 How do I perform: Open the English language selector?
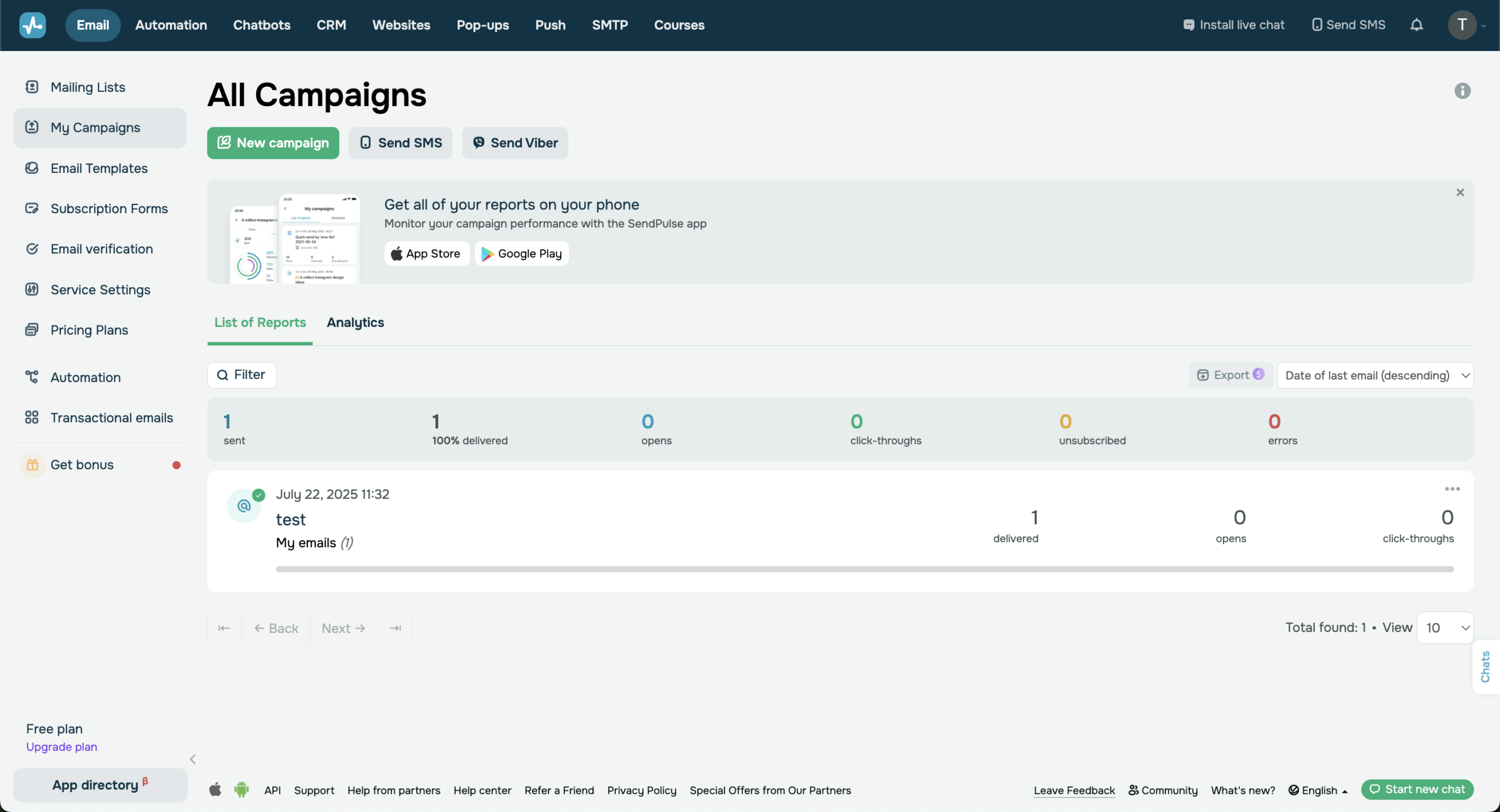click(x=1318, y=790)
